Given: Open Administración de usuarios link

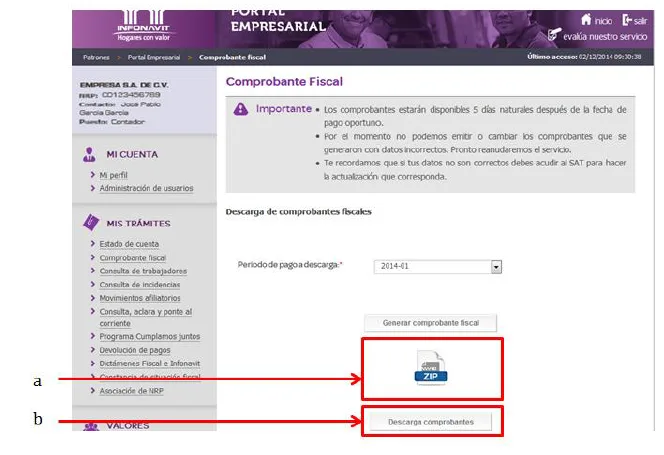Looking at the screenshot, I should (x=147, y=188).
